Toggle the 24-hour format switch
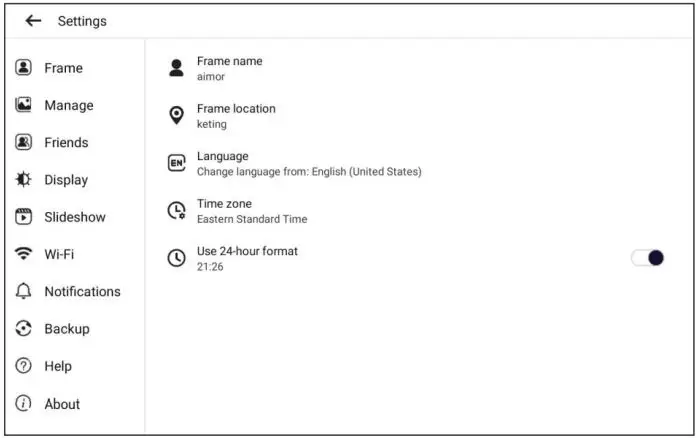 (x=648, y=258)
